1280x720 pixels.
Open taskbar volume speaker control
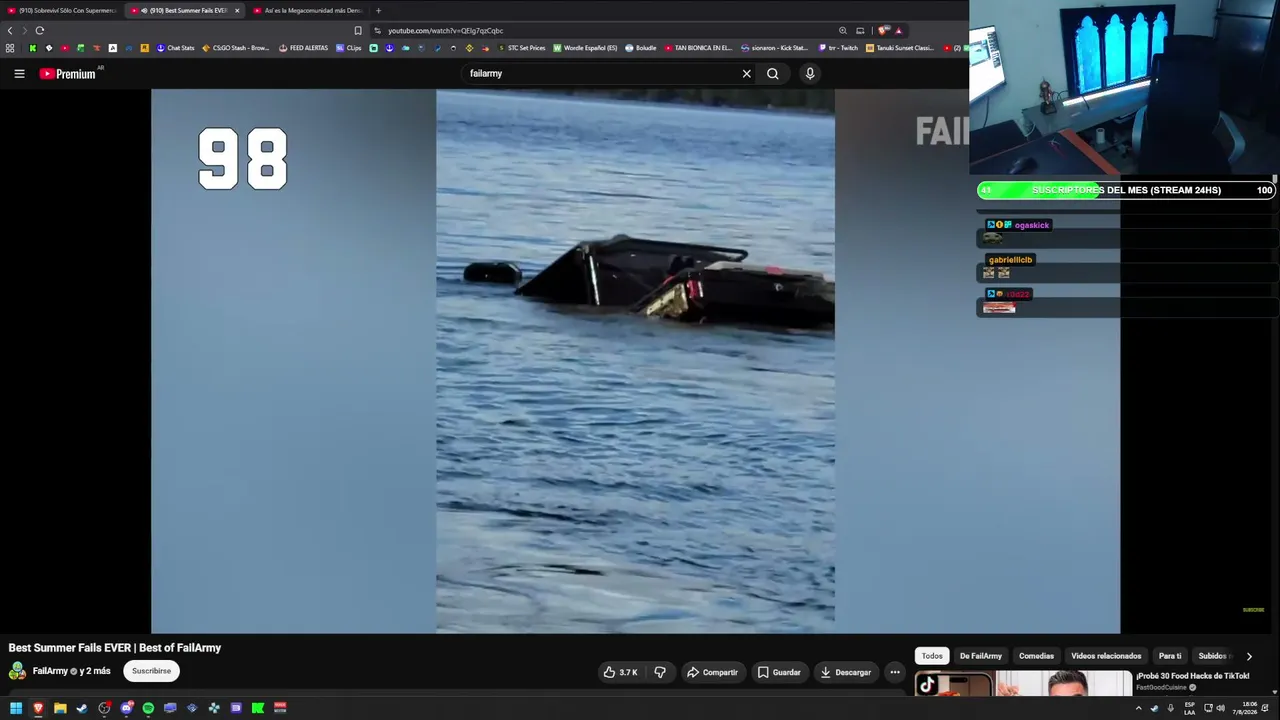[x=1220, y=708]
